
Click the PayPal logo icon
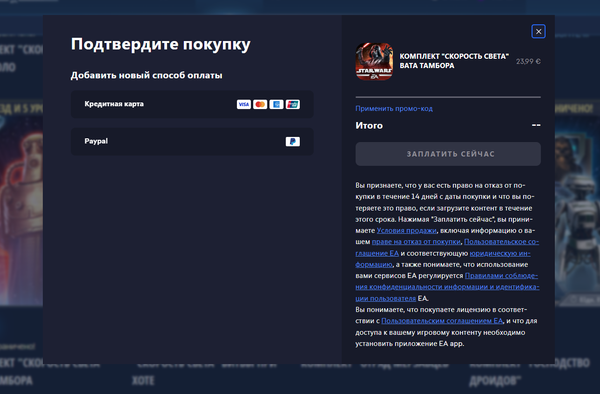coord(293,142)
